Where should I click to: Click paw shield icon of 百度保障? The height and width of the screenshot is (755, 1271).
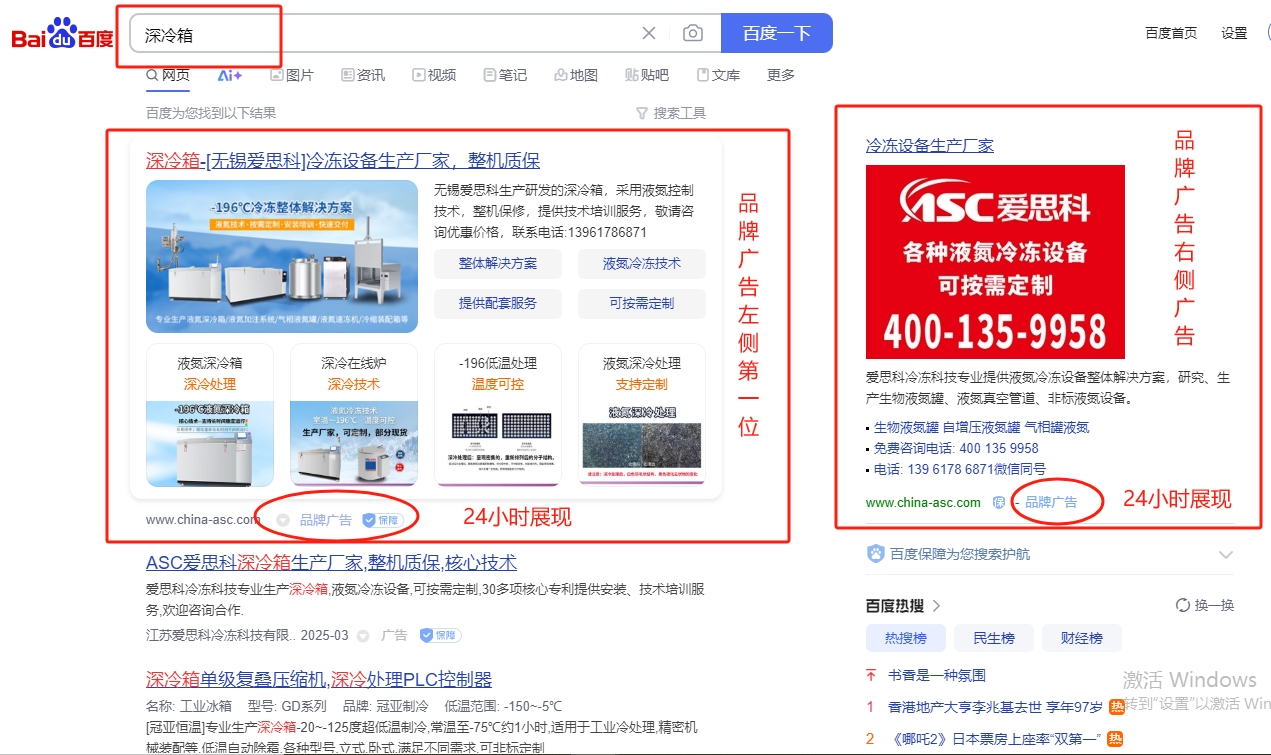click(876, 553)
